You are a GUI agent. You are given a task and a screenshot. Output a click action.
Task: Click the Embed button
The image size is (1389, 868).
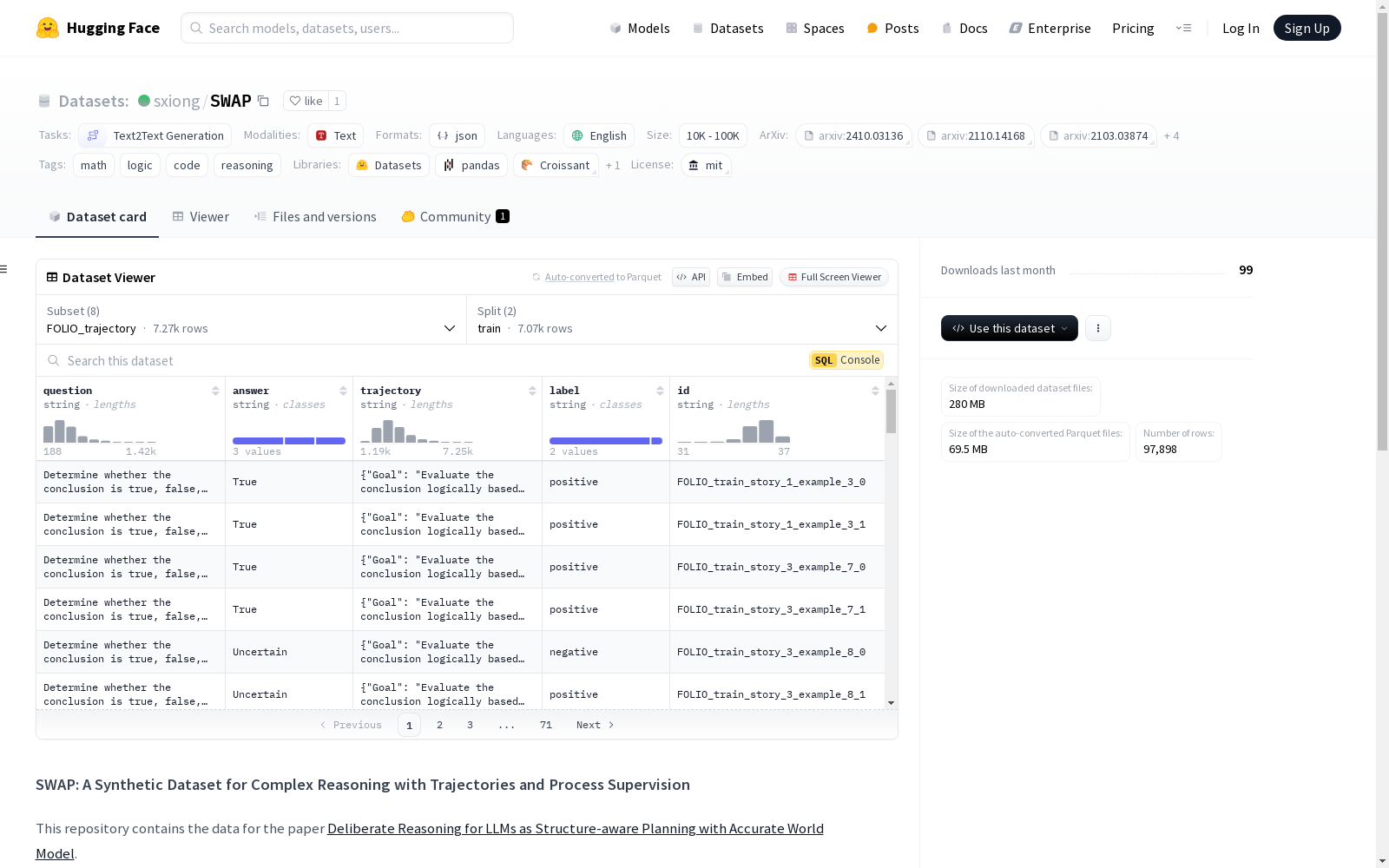745,277
